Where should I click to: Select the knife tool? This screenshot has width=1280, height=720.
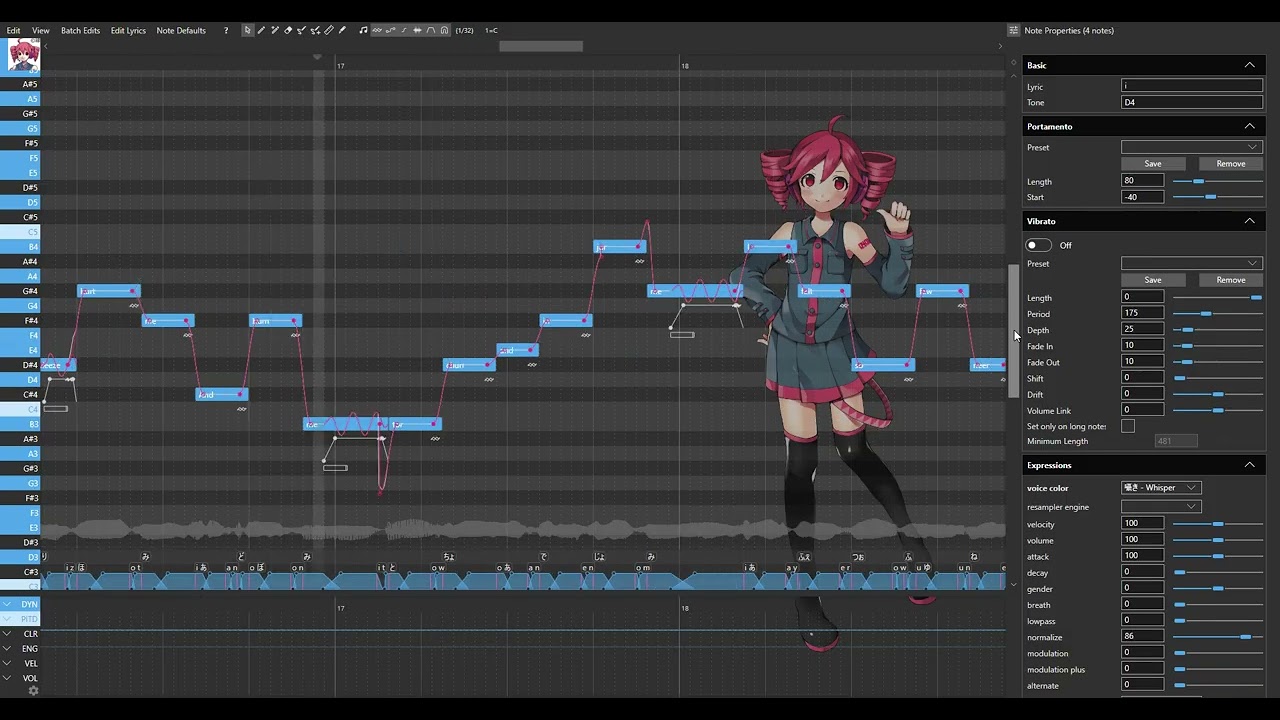click(x=329, y=30)
